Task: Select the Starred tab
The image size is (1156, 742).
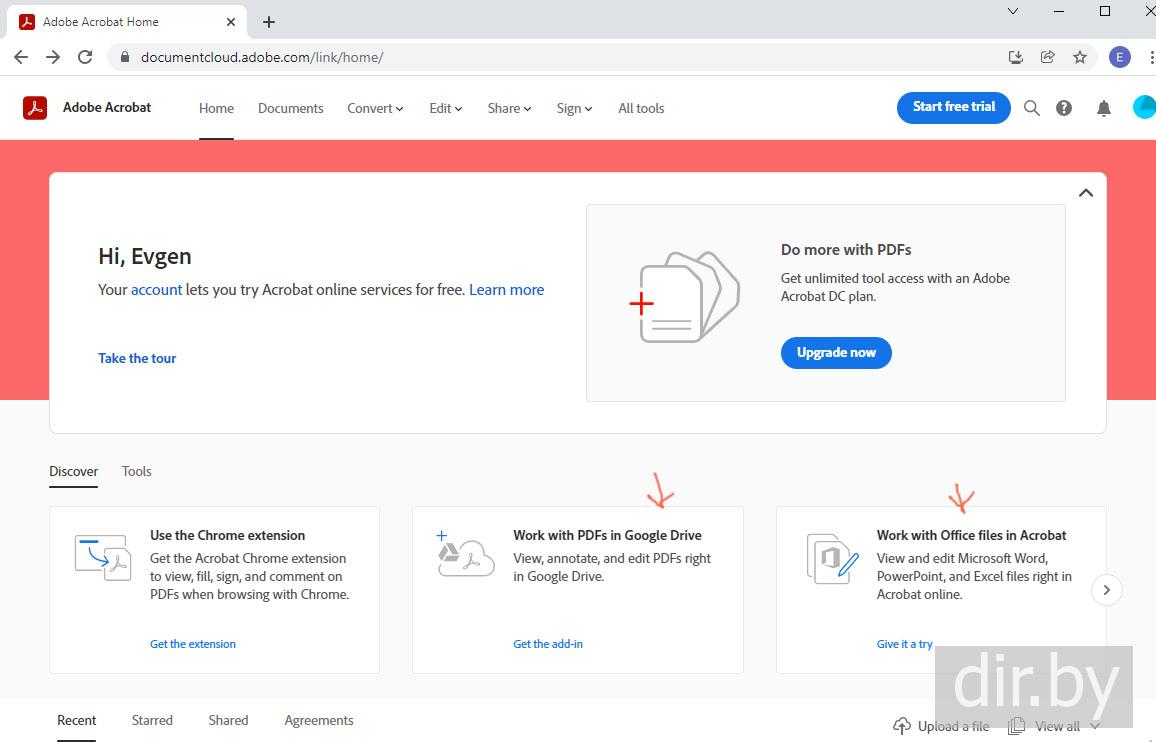Action: coord(152,720)
